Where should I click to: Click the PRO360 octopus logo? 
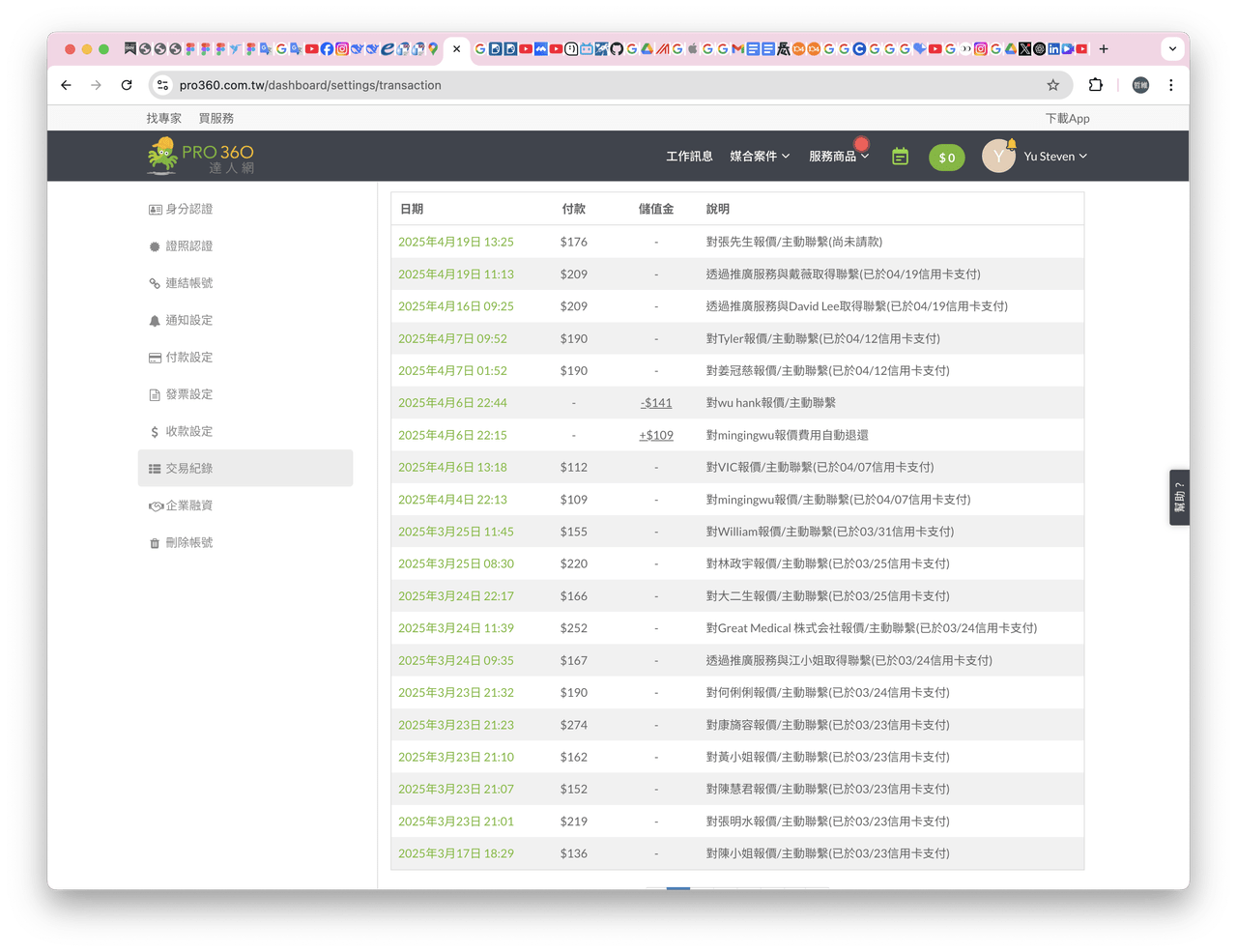pos(201,156)
